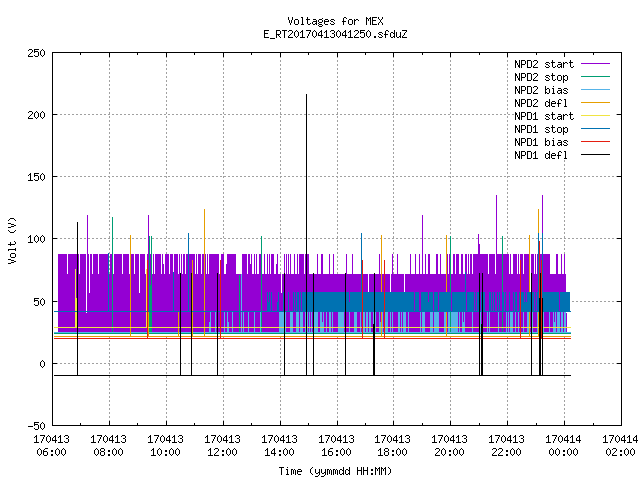Click the x-axis tick label 170413 10:00
Viewport: 640px width, 480px height.
(165, 446)
